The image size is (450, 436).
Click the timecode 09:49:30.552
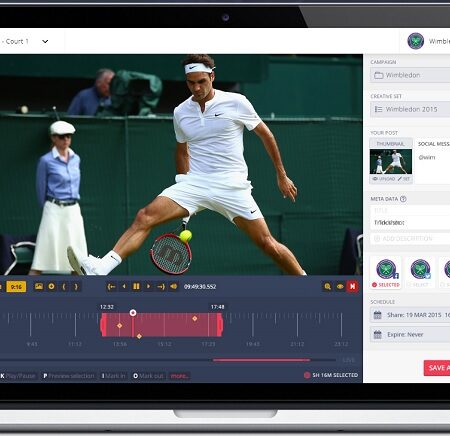pos(200,287)
